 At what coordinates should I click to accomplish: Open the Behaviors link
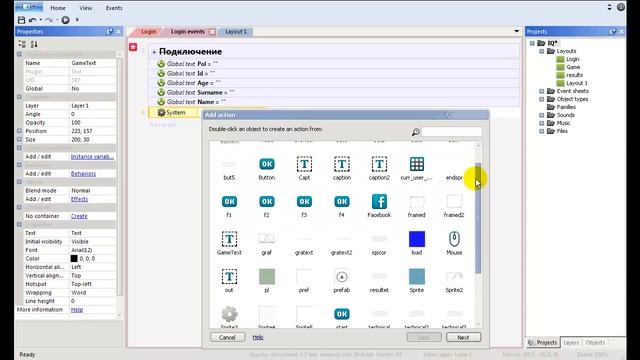83,173
